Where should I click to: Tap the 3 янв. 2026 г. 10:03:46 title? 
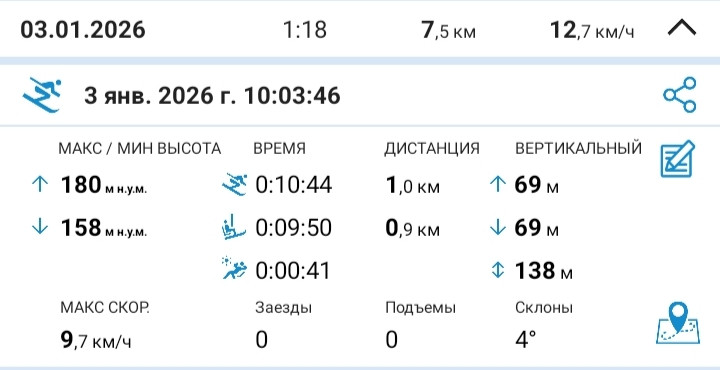(212, 96)
